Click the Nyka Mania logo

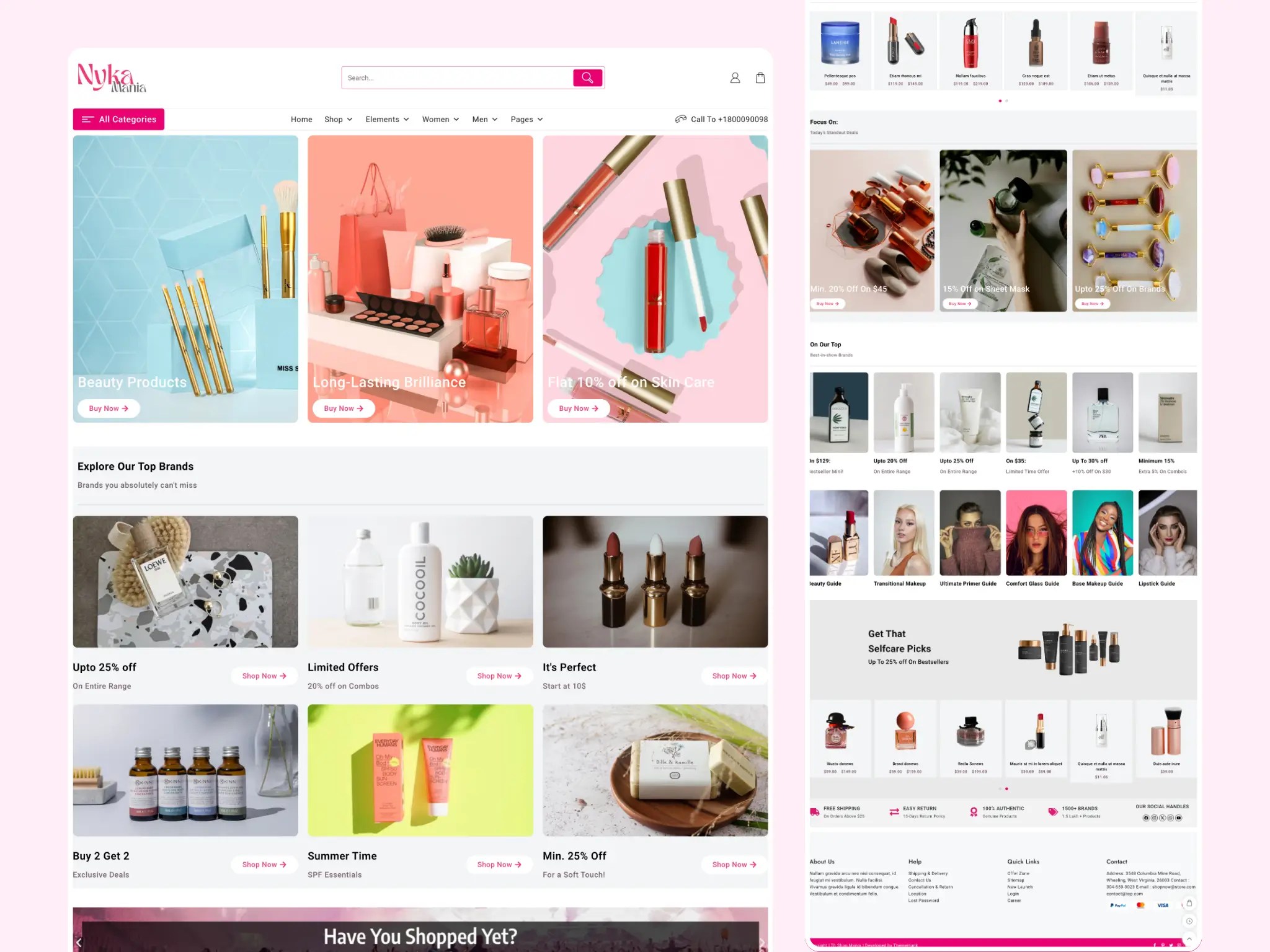[111, 78]
